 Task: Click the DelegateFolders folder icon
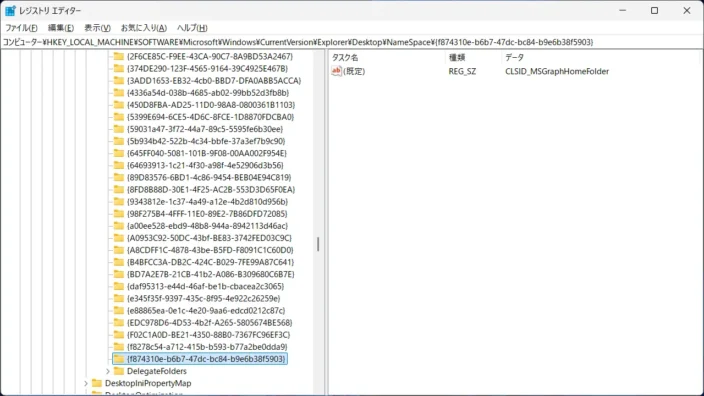(x=119, y=371)
